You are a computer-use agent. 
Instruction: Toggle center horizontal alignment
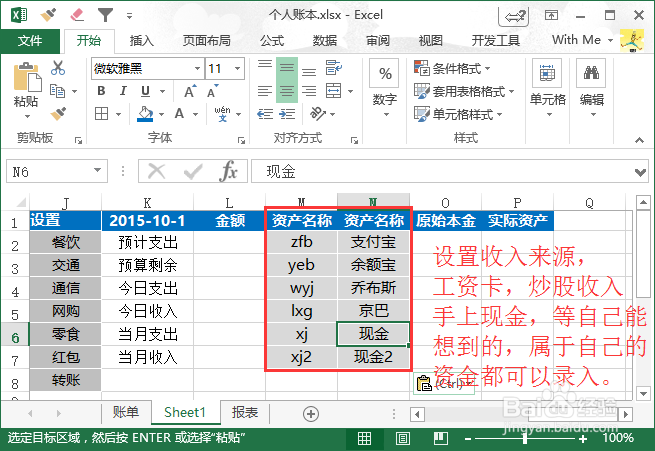[x=287, y=91]
